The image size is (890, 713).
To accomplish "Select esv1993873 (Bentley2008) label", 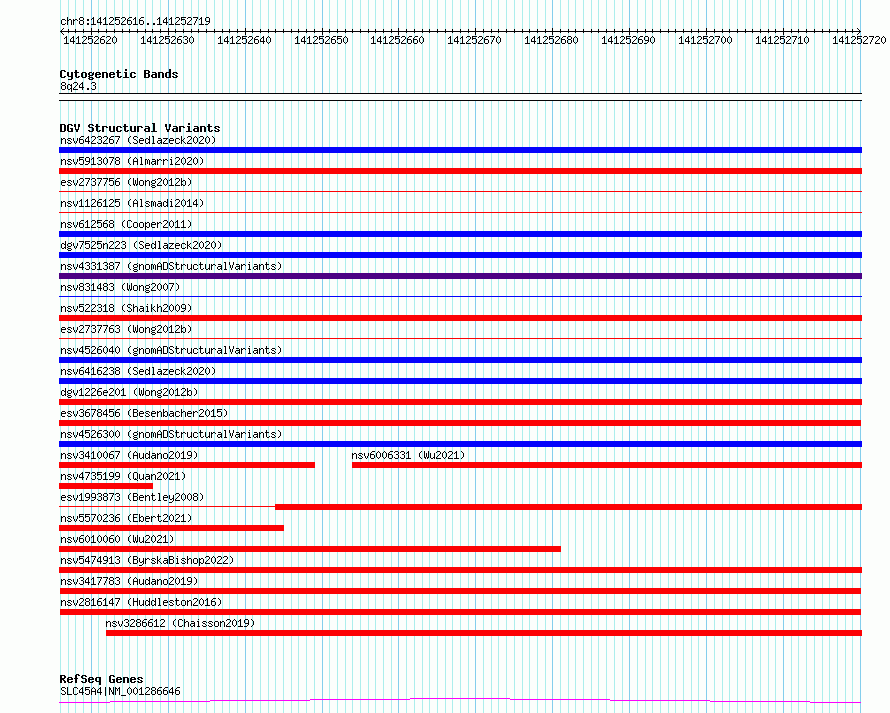I will coord(132,497).
